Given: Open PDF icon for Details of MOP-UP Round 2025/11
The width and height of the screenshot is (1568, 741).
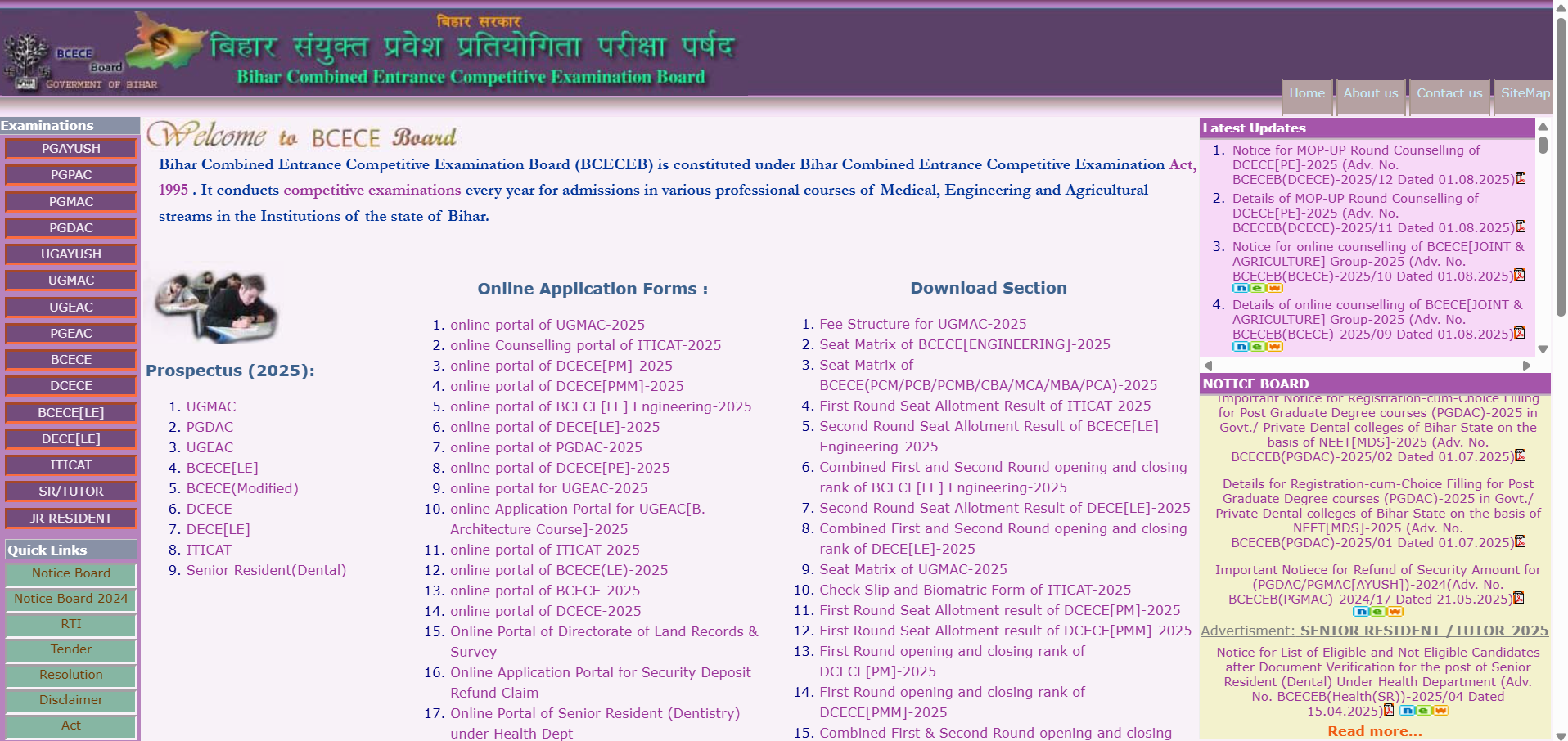Looking at the screenshot, I should click(x=1521, y=227).
